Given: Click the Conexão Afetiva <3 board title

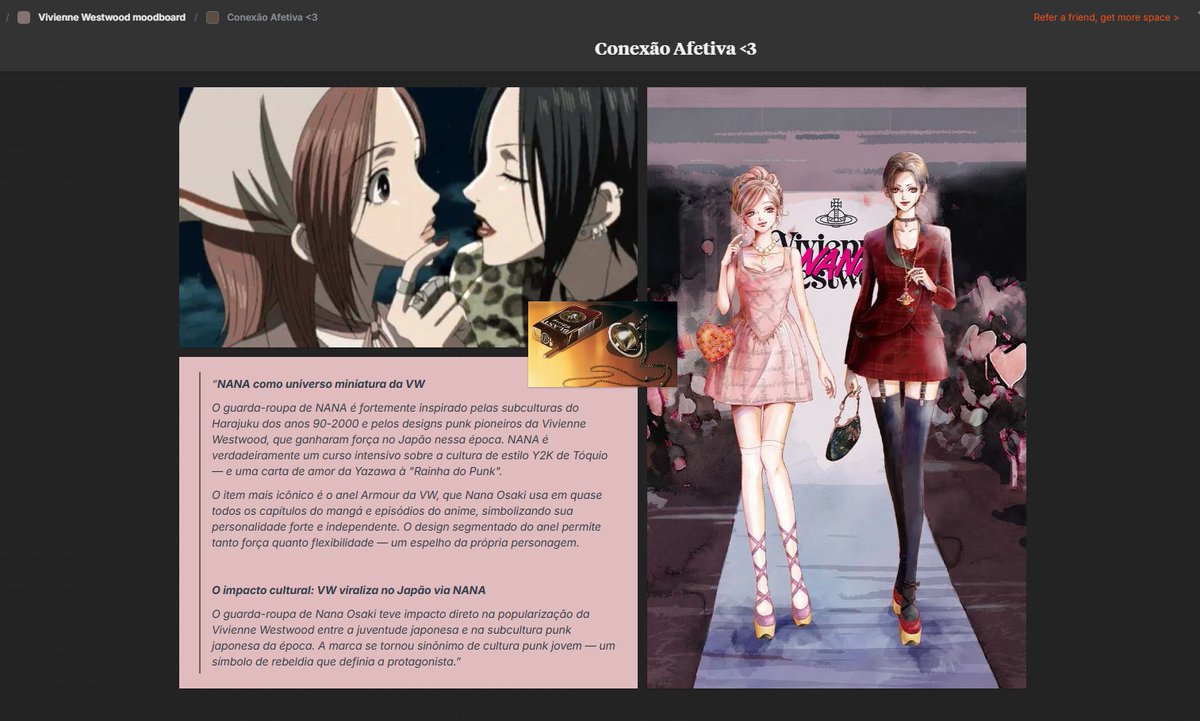Looking at the screenshot, I should (675, 48).
